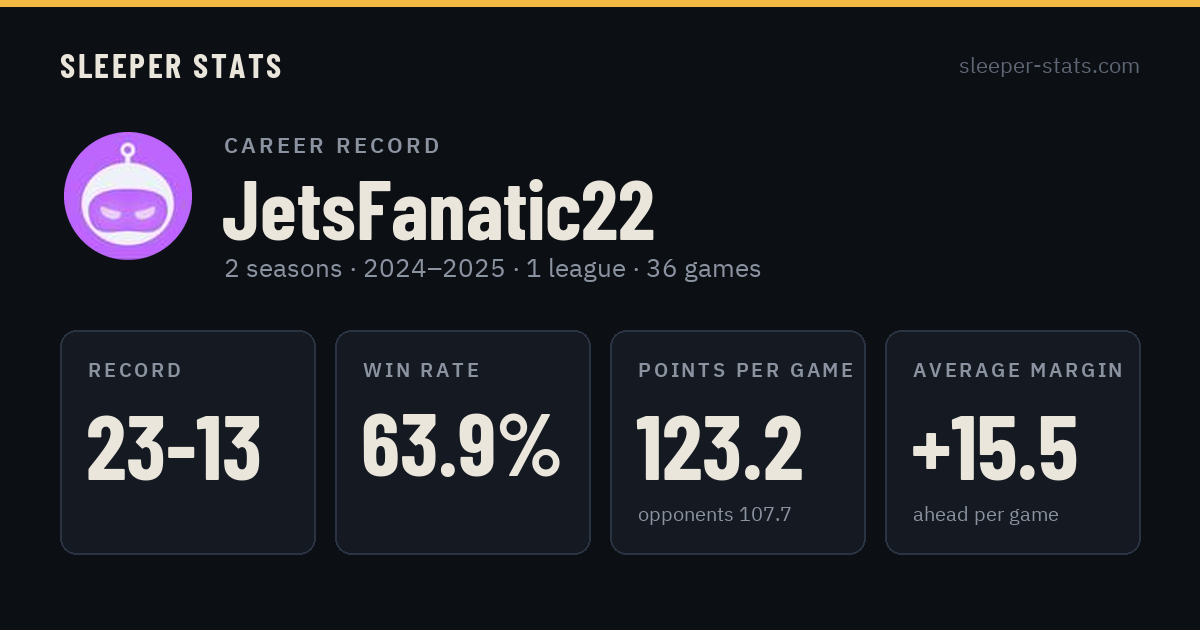The width and height of the screenshot is (1200, 630).
Task: Click the AVERAGE MARGIN label text
Action: 1018,371
